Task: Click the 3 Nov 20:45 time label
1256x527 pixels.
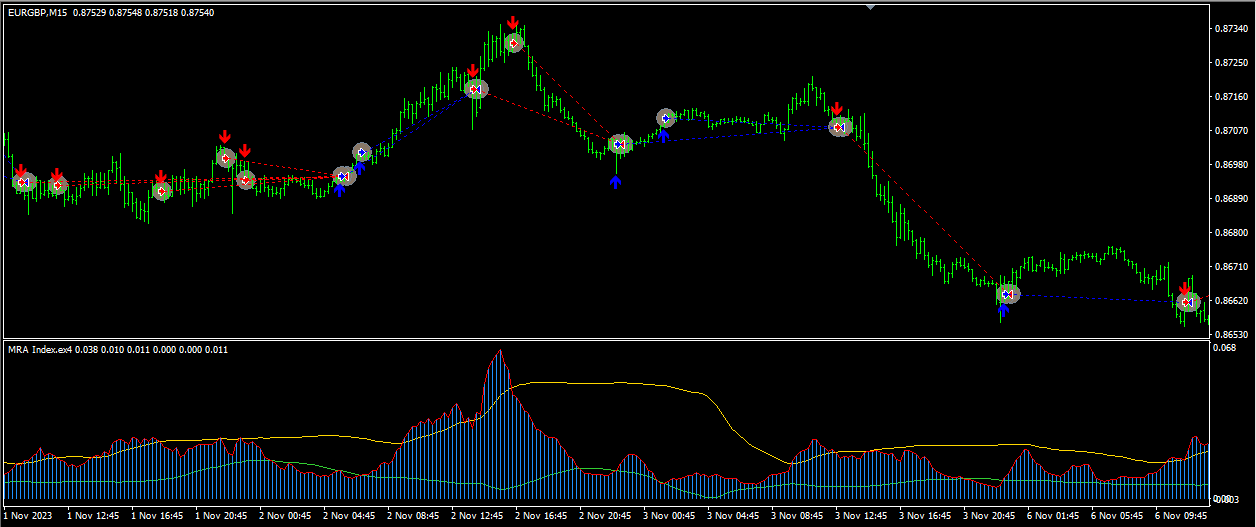Action: 989,516
